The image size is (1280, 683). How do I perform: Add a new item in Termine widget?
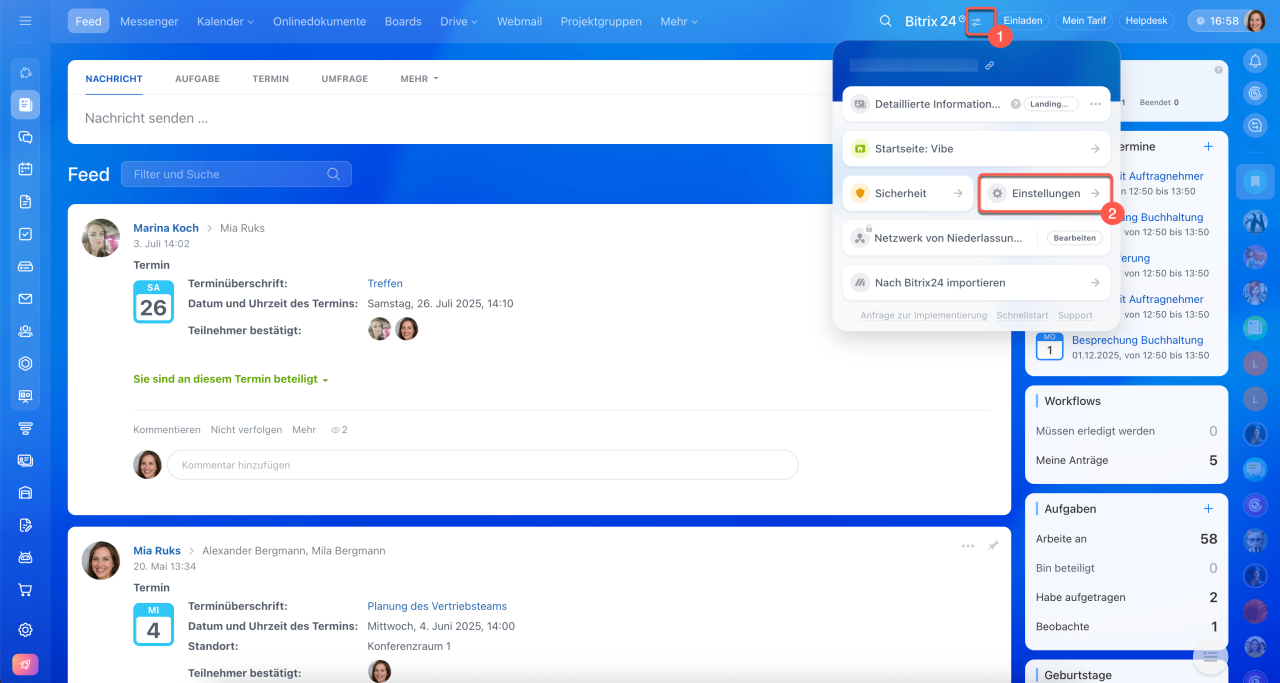pyautogui.click(x=1208, y=146)
